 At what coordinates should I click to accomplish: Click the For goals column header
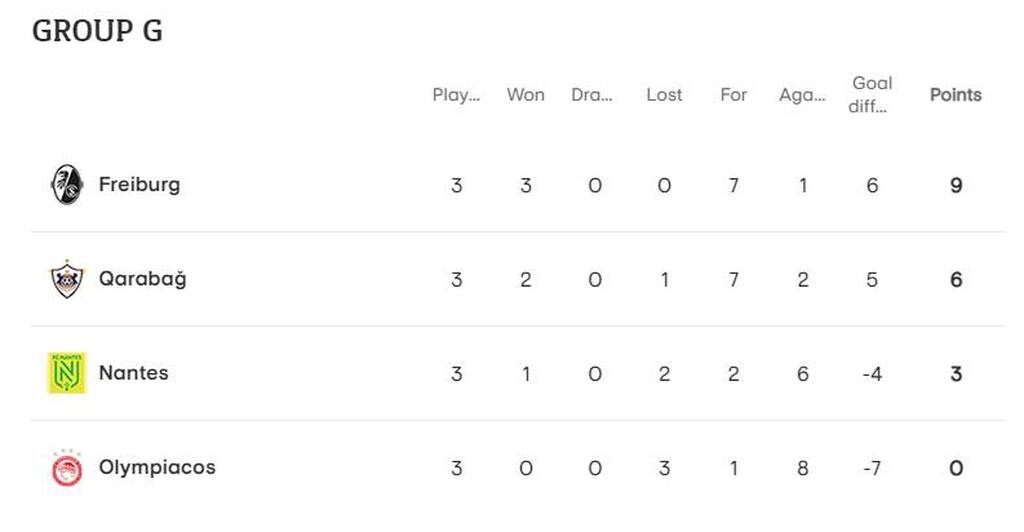[x=733, y=95]
